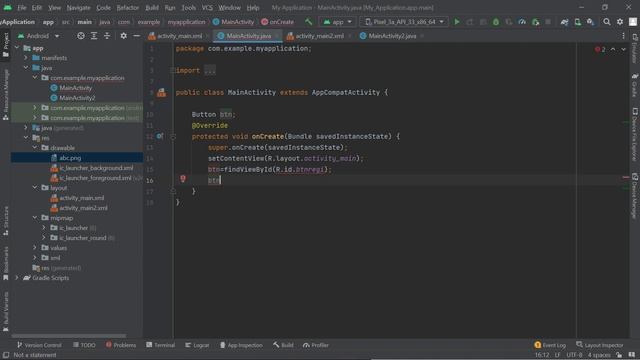Click the project panel horizontal scrollbar

pos(69,336)
